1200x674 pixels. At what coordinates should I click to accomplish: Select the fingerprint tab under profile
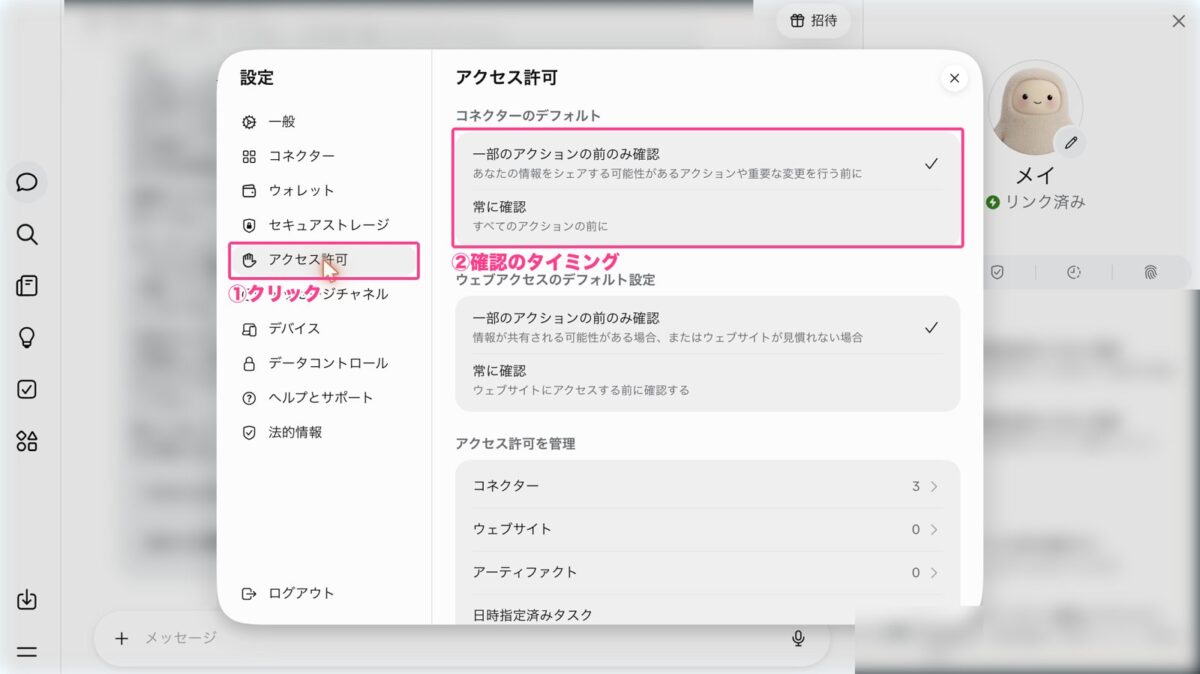click(1150, 272)
